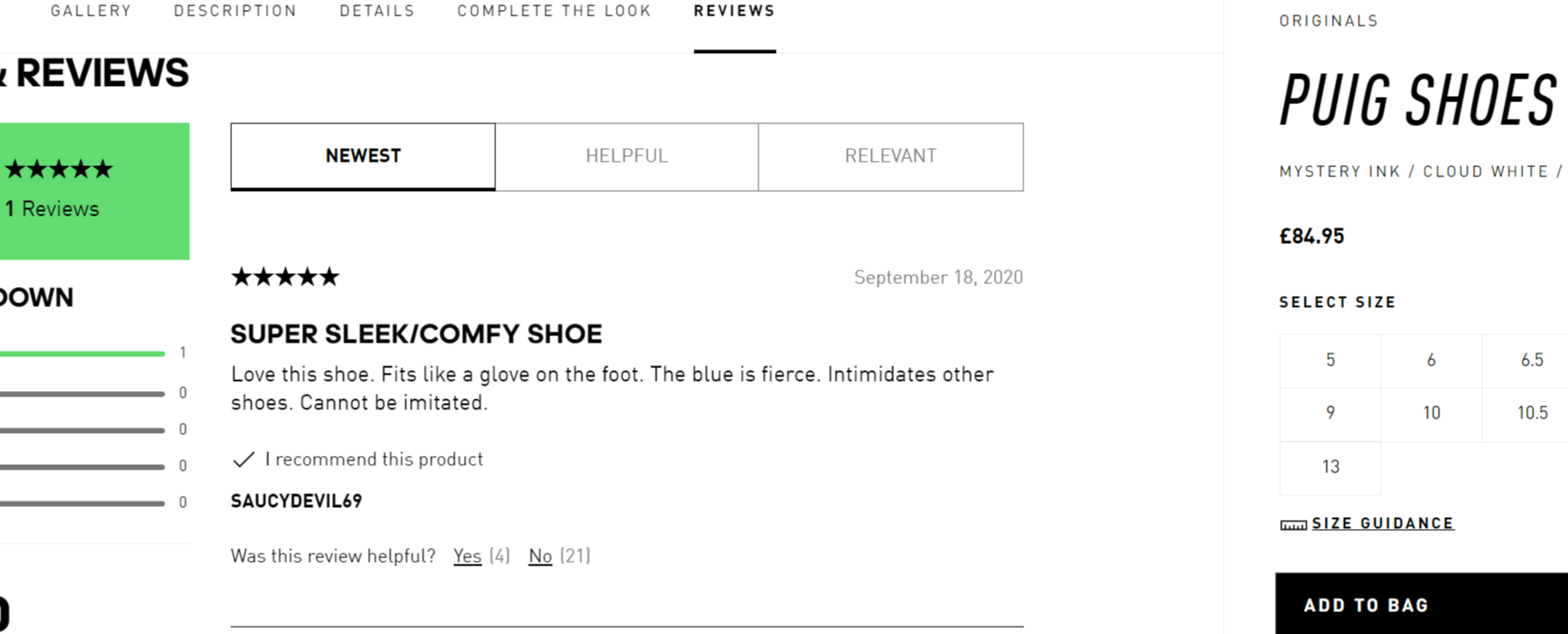
Task: Go to the Description section
Action: (235, 11)
